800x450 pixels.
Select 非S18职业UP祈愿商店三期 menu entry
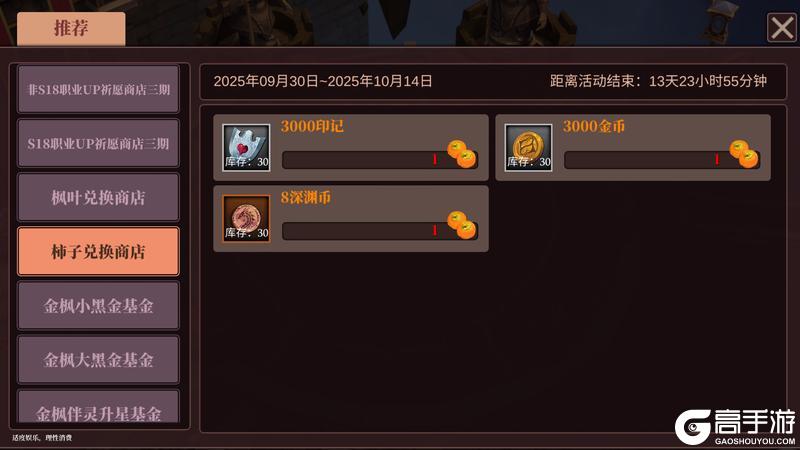[x=98, y=89]
